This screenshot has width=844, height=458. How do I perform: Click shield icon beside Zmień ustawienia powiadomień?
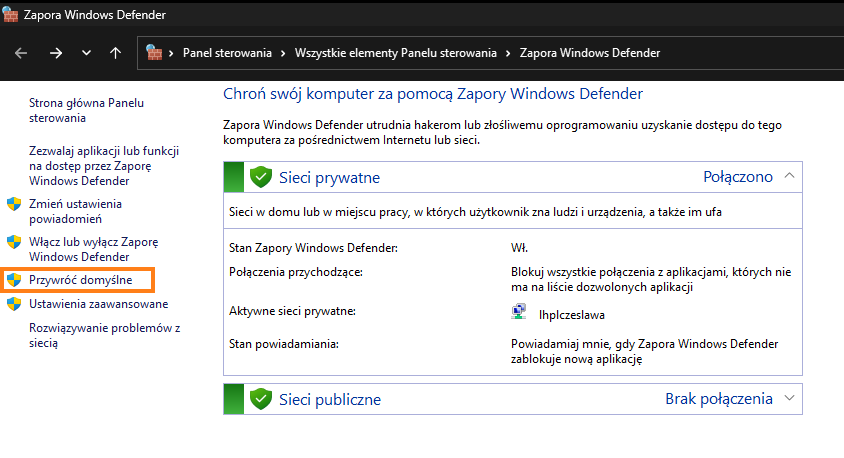click(14, 204)
